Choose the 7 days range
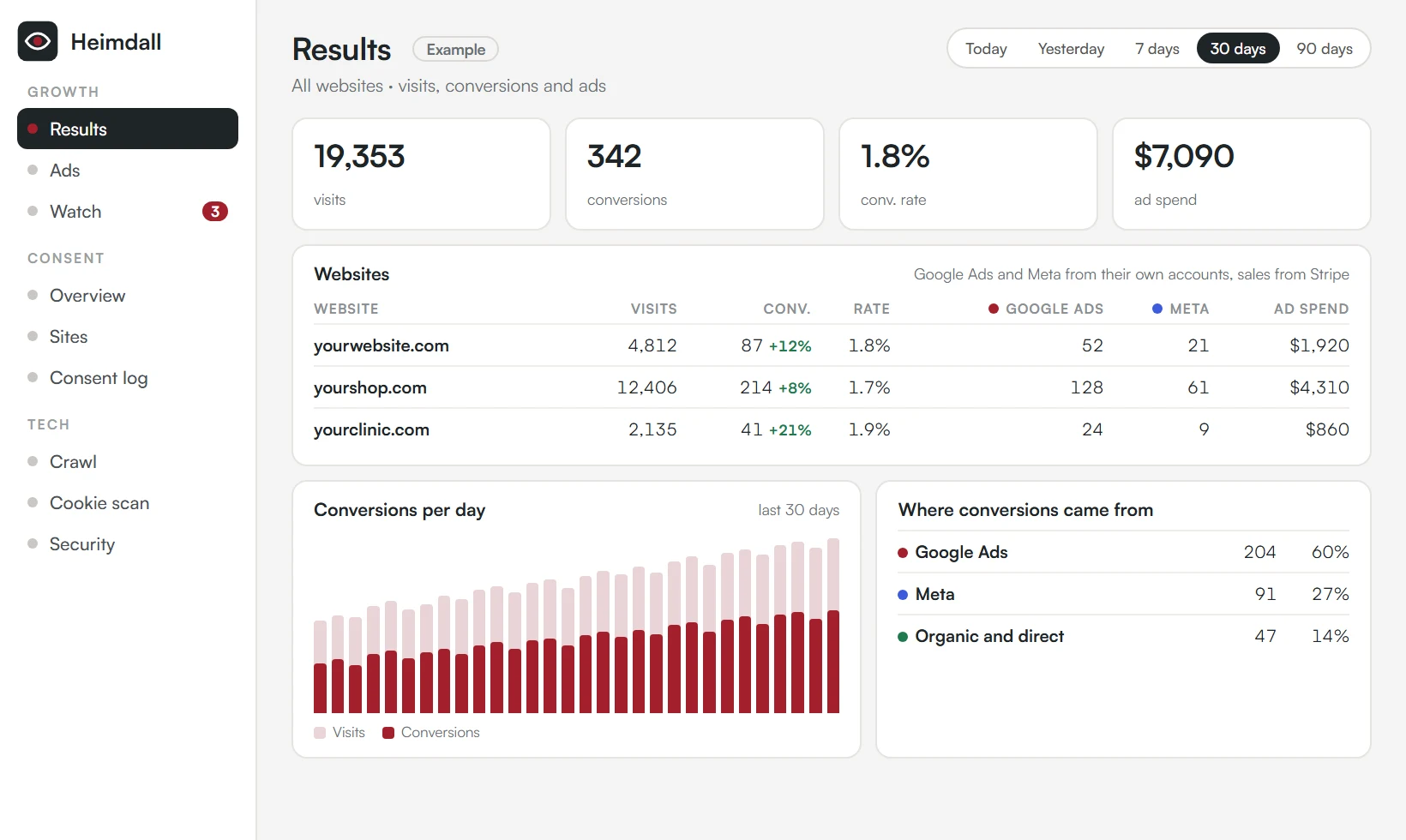The height and width of the screenshot is (840, 1406). point(1157,48)
